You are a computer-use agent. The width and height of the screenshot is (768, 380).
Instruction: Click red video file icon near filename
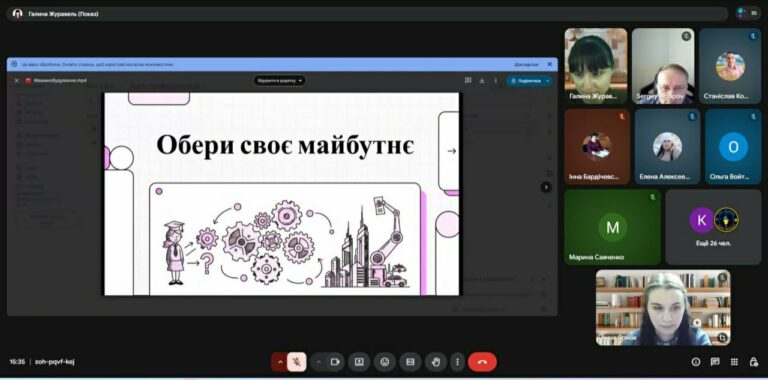tap(28, 80)
